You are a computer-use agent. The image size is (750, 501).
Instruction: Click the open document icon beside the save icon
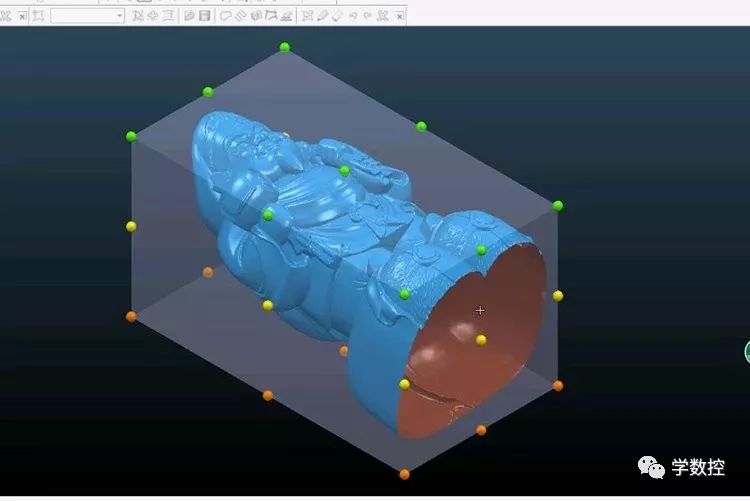pyautogui.click(x=190, y=16)
